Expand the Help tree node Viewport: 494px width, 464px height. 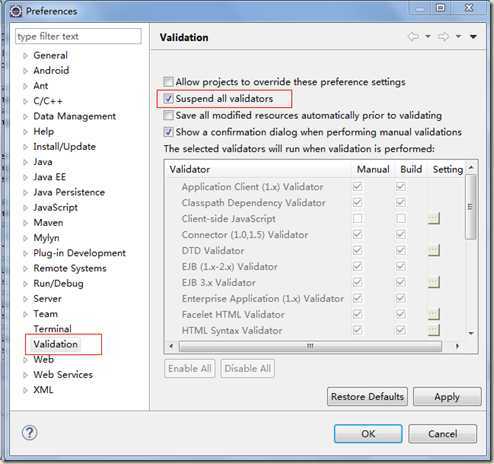click(x=25, y=132)
